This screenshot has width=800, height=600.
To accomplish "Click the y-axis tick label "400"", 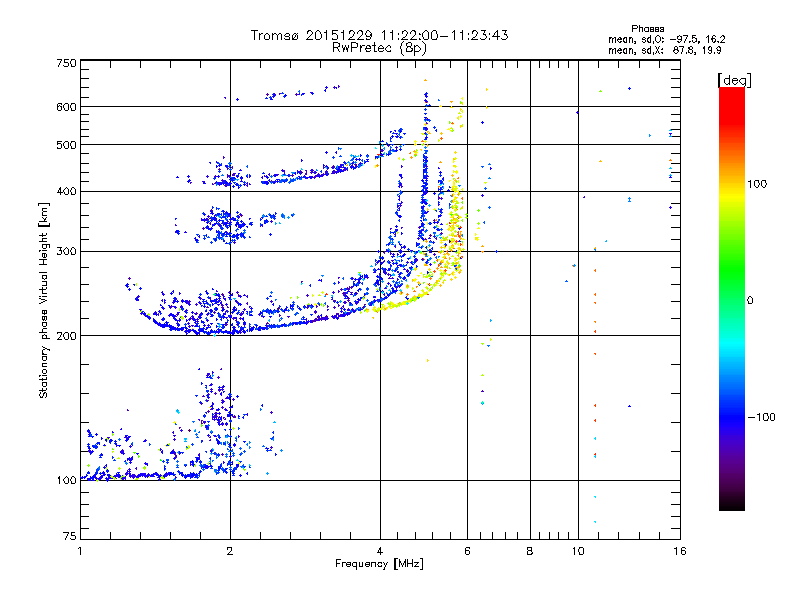I will coord(66,192).
